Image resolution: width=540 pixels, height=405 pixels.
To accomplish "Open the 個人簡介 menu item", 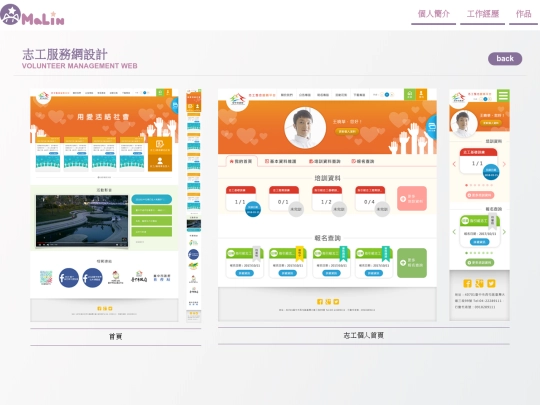I will (434, 14).
